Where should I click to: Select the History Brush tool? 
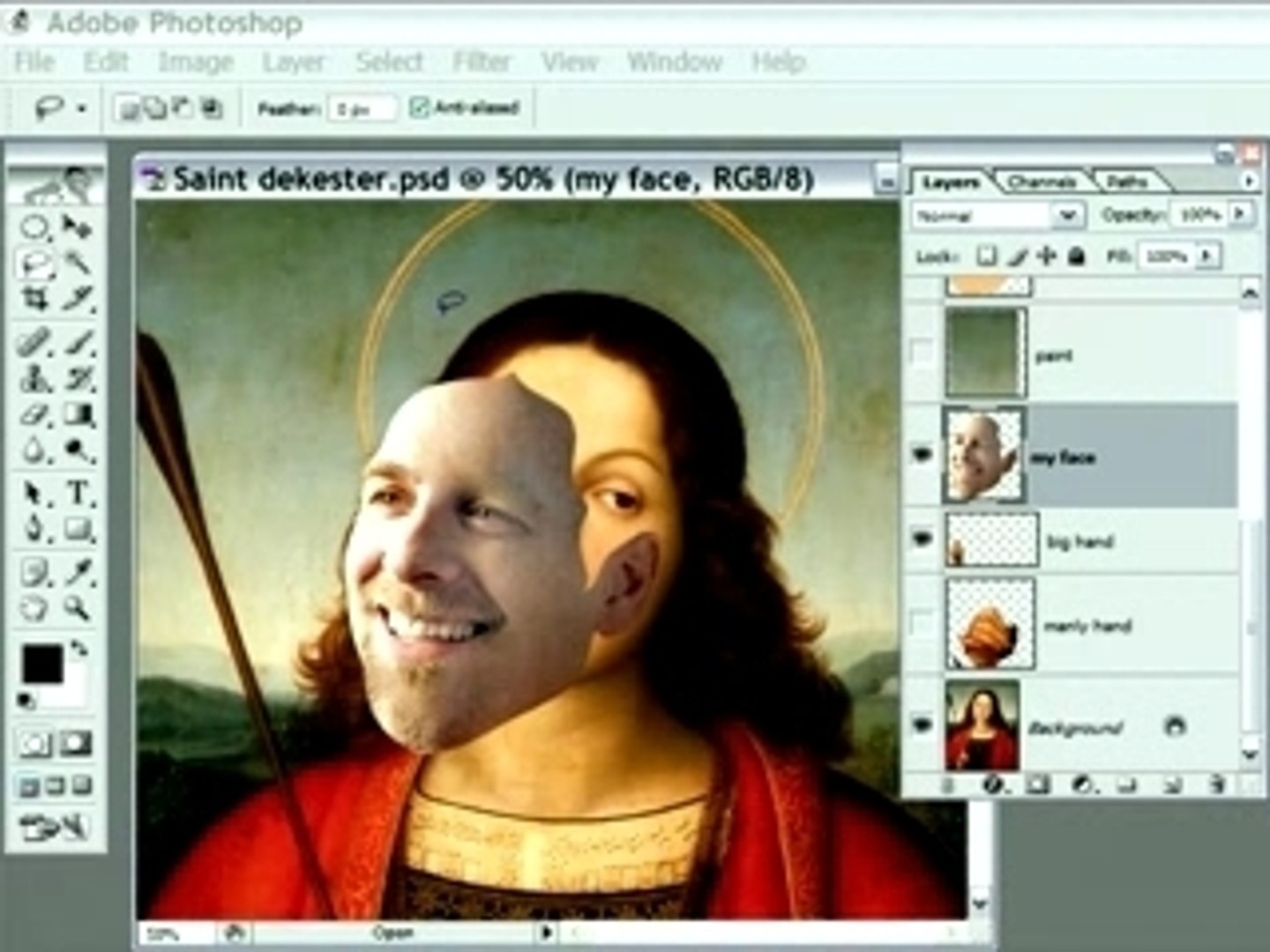click(x=78, y=379)
